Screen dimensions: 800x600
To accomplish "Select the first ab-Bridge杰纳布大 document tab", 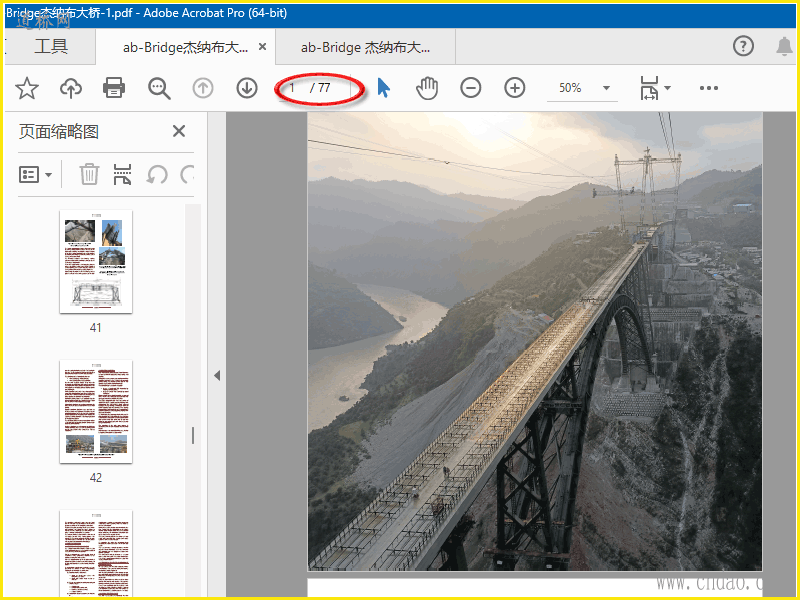I will (x=185, y=47).
